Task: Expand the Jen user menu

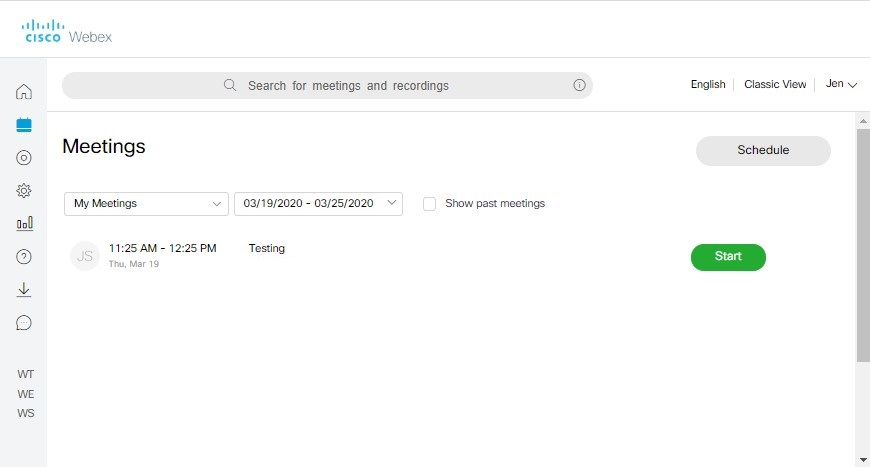Action: 841,85
